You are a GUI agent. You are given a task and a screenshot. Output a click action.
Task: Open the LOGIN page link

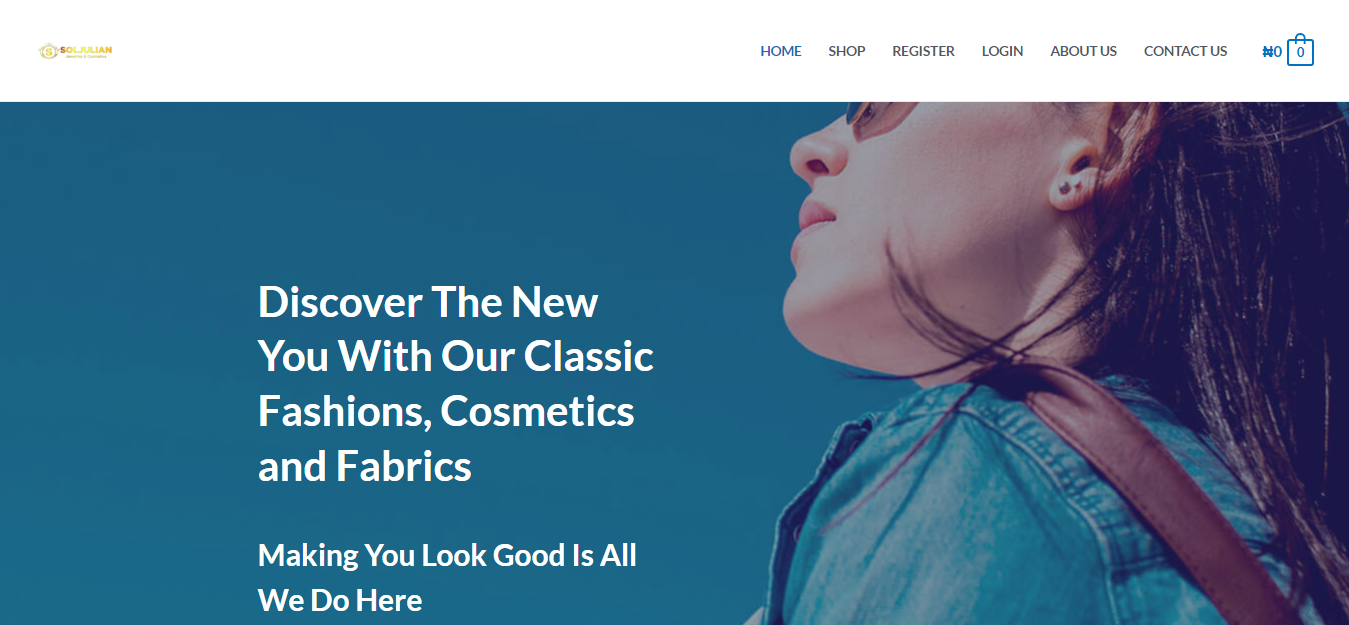pyautogui.click(x=1002, y=51)
